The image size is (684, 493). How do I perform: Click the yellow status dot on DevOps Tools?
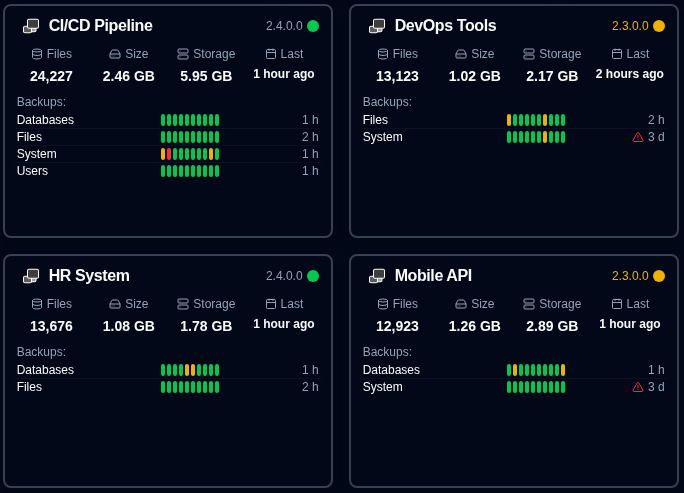[659, 26]
